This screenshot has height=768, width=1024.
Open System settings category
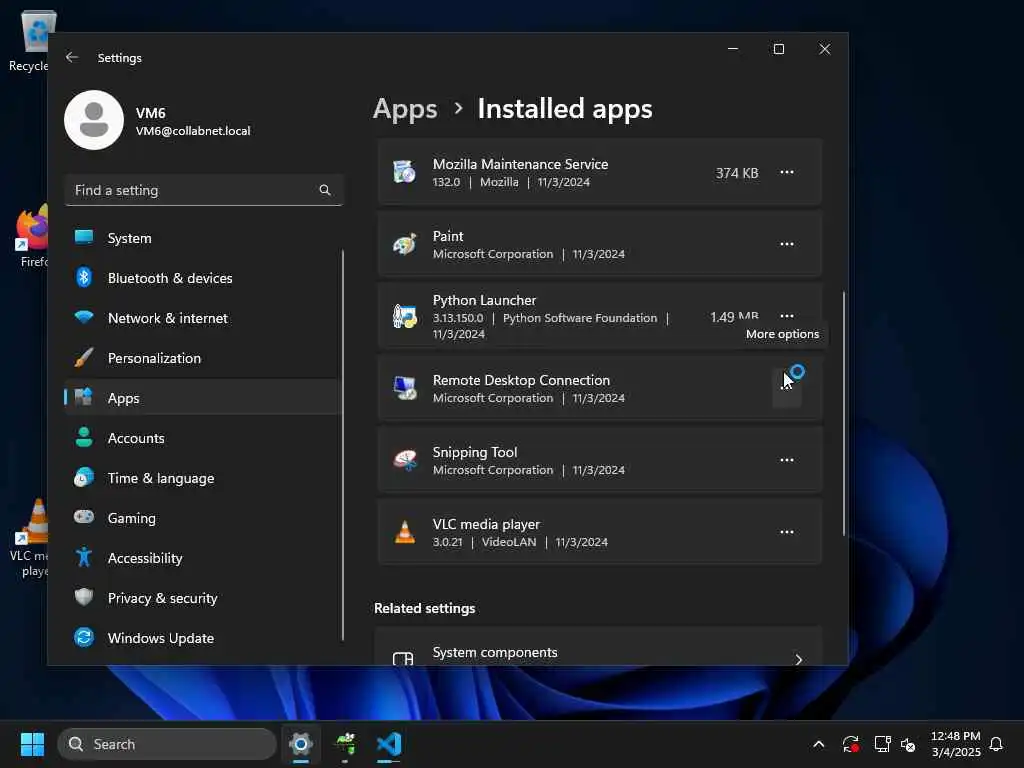pyautogui.click(x=203, y=238)
